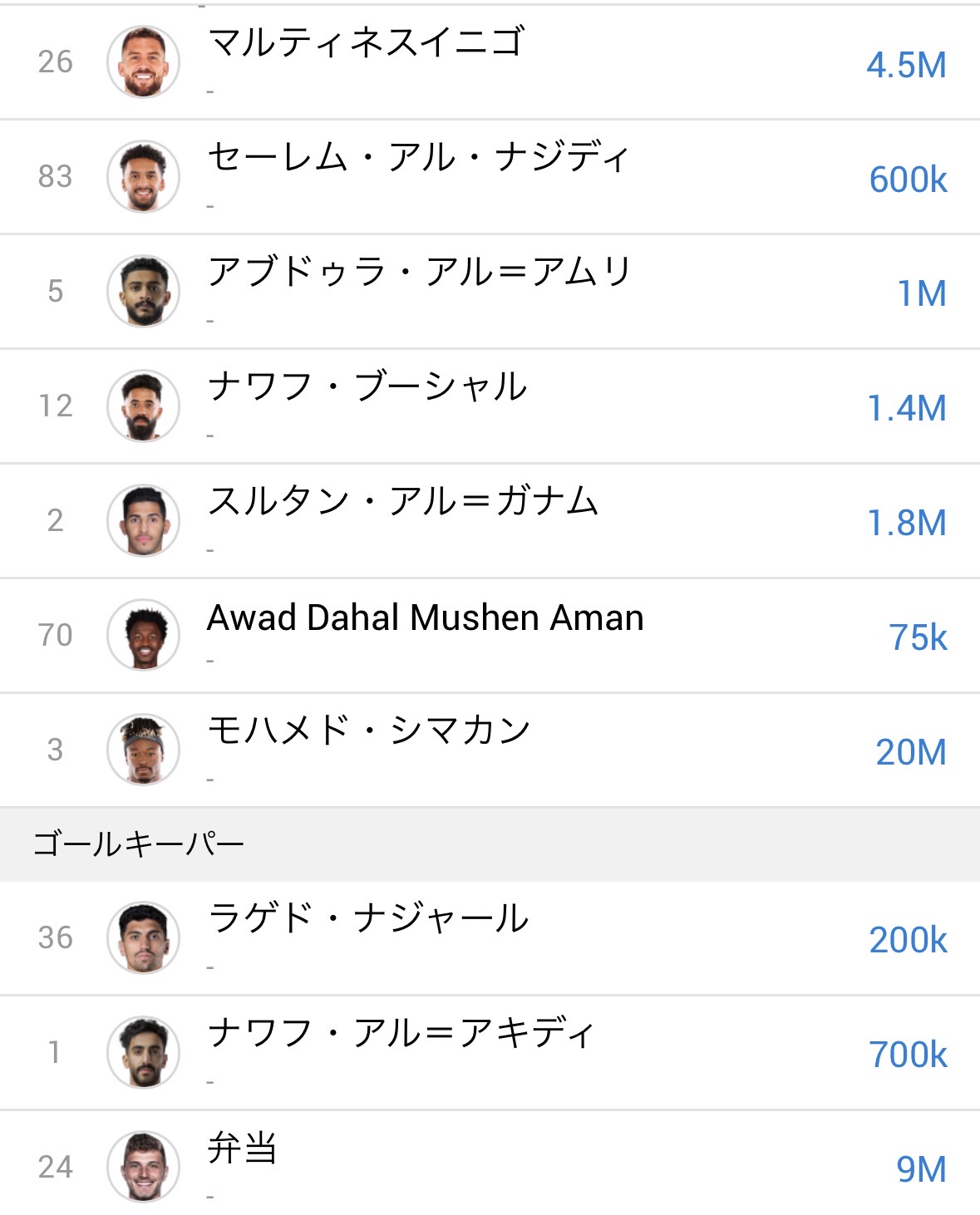980x1215 pixels.
Task: Tap ナワフ・アル=アキディ avatar image
Action: tap(143, 1053)
